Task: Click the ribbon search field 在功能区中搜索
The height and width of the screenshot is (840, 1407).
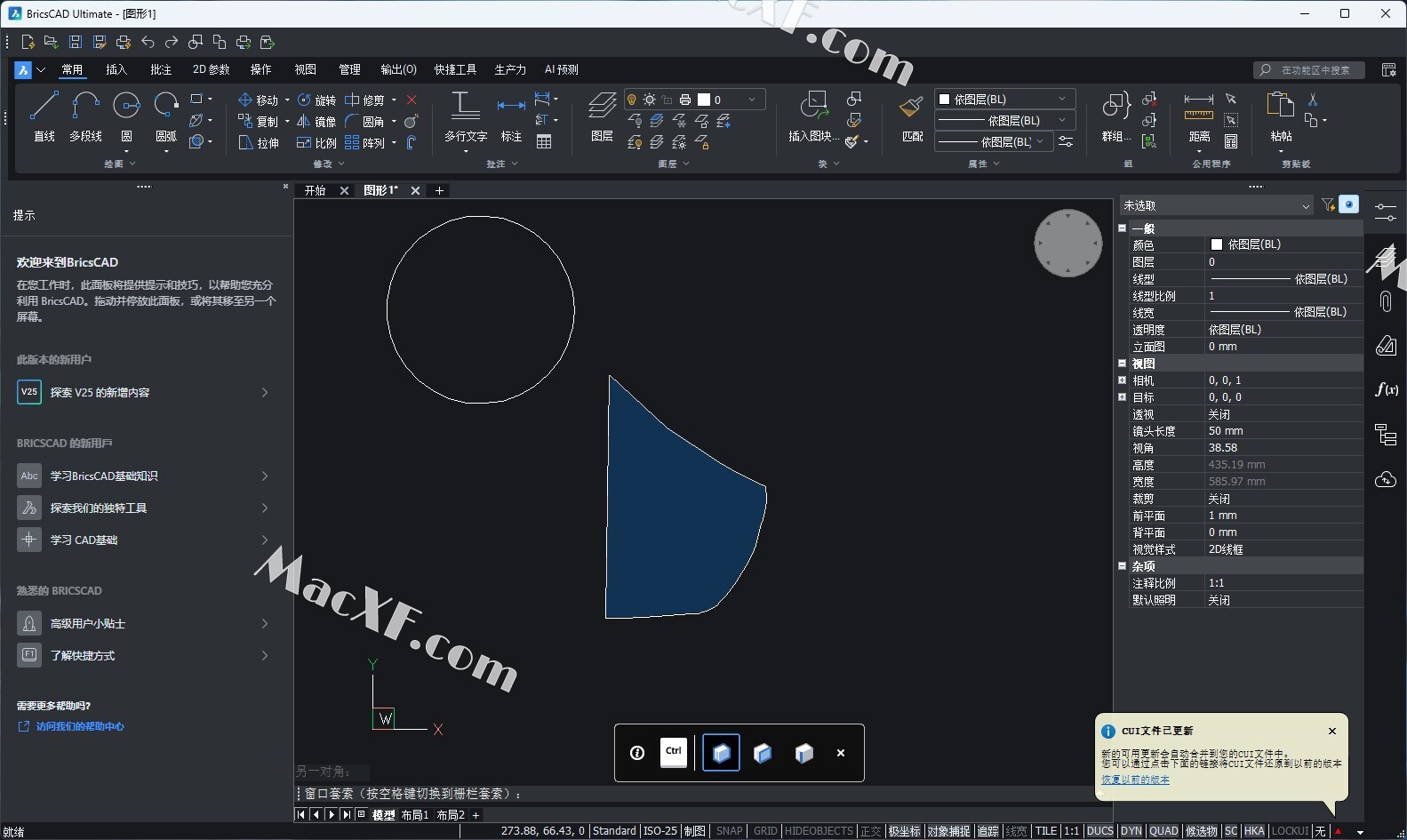Action: click(1308, 69)
